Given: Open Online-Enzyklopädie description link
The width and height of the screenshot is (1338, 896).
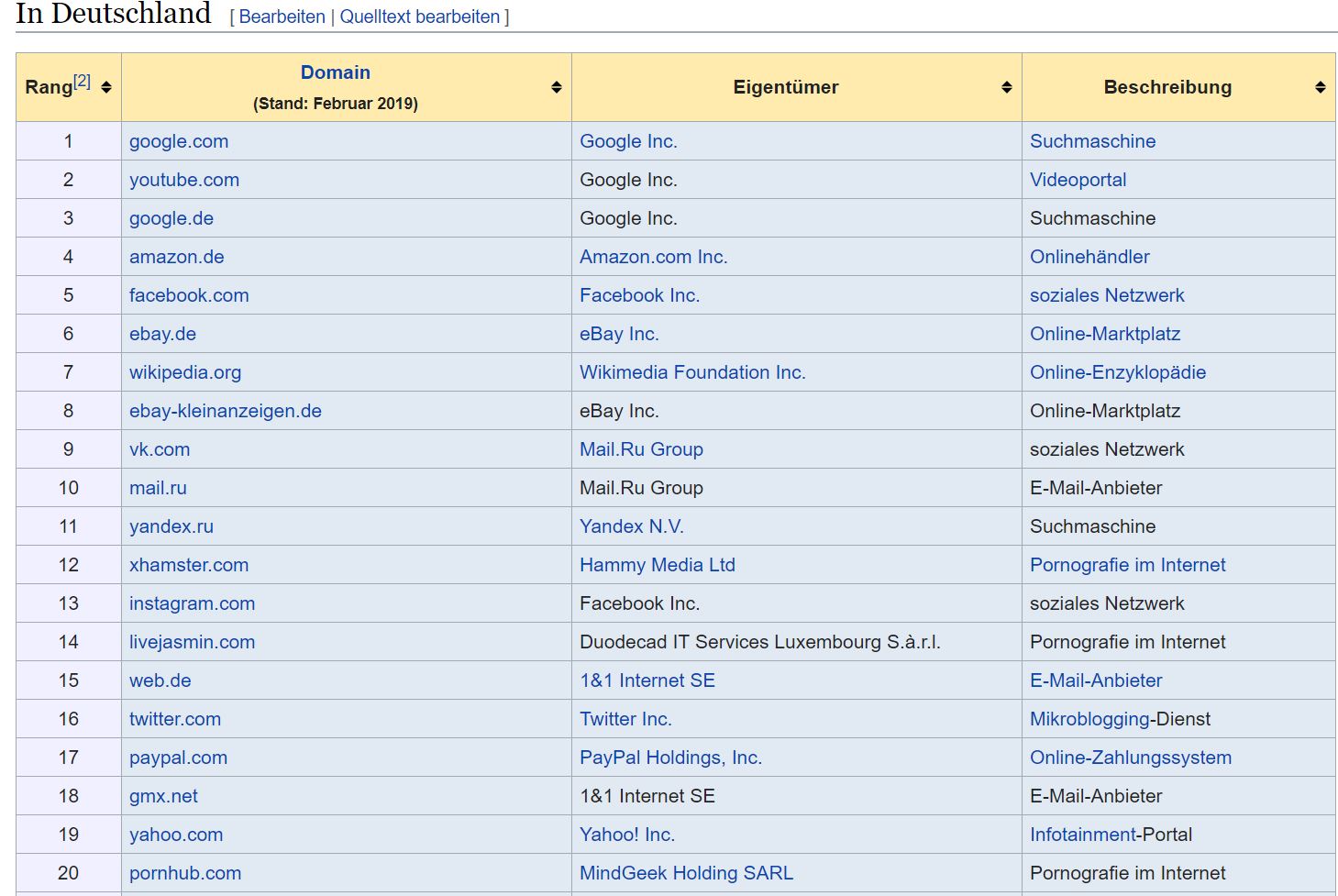Looking at the screenshot, I should (1118, 372).
